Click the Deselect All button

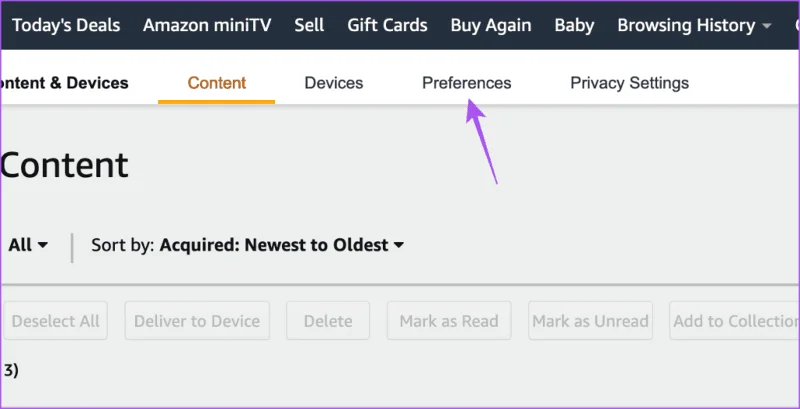coord(56,321)
